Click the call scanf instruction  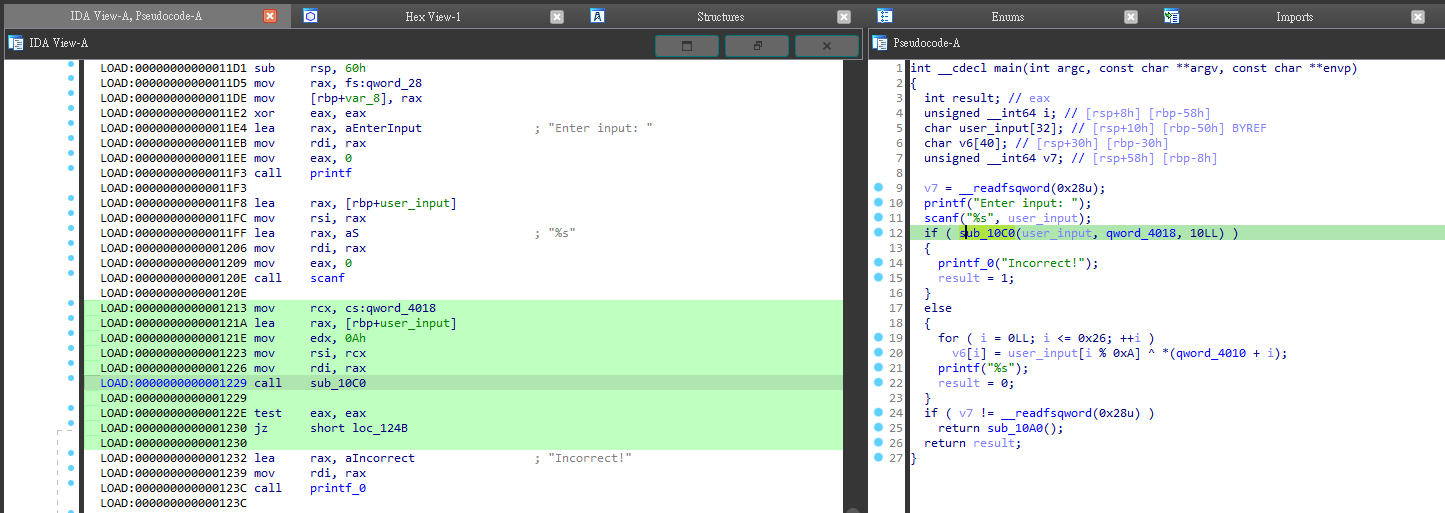(x=299, y=278)
